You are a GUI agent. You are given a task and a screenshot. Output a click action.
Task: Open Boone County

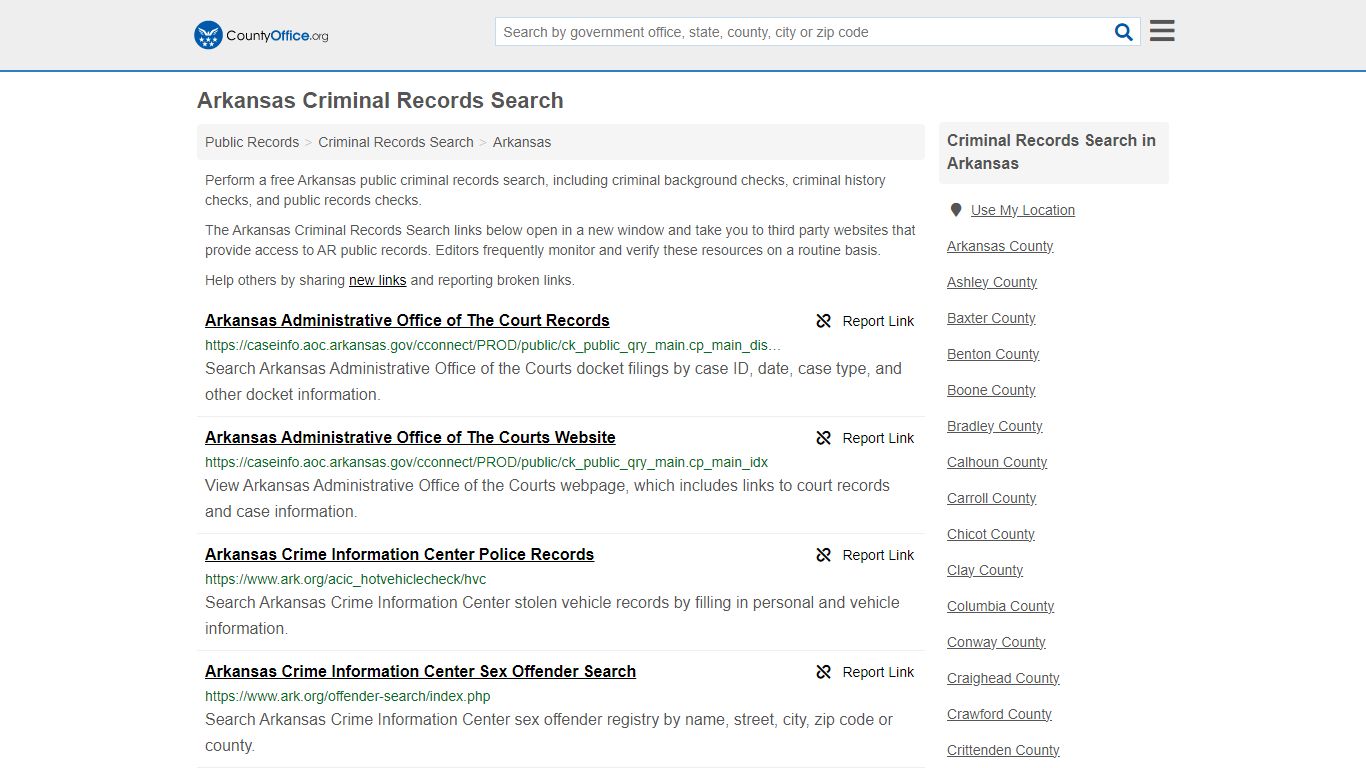click(x=991, y=390)
